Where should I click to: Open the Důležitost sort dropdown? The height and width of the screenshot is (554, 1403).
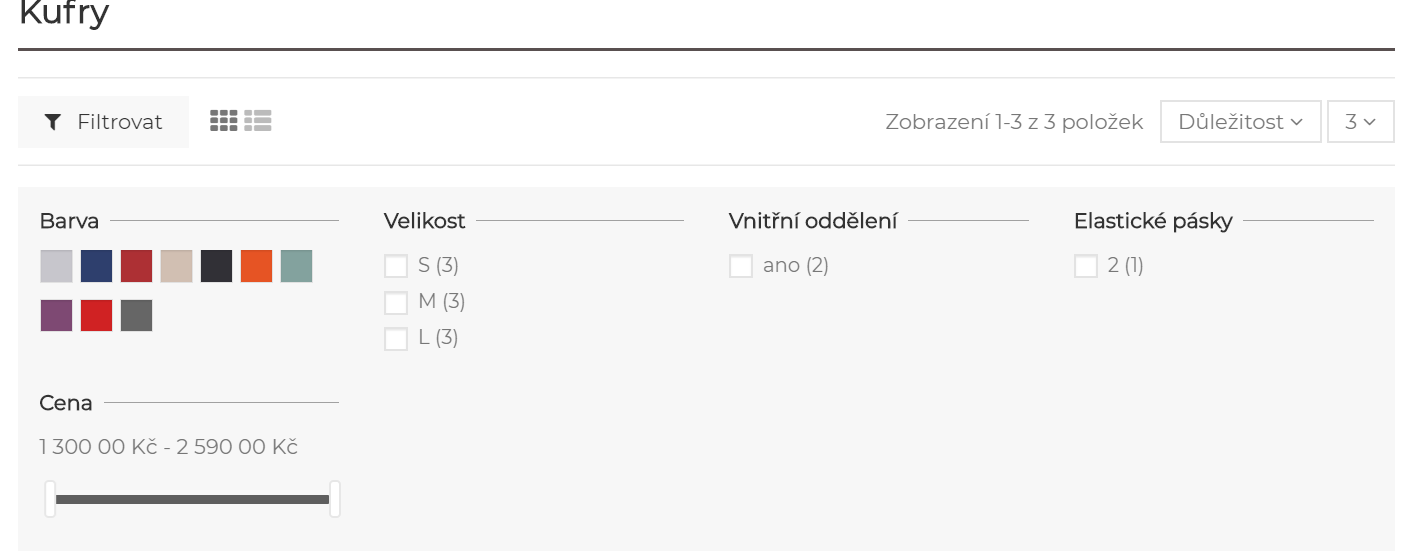click(x=1241, y=122)
